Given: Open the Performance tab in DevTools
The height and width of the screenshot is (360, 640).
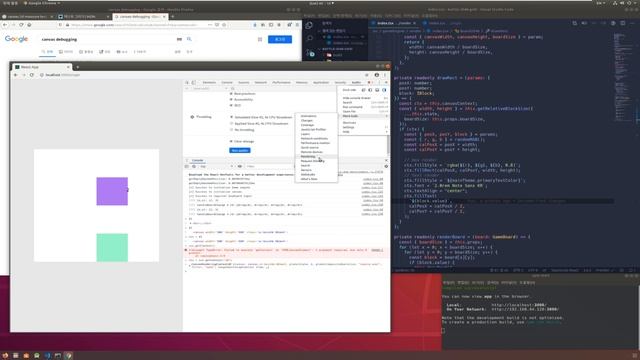Looking at the screenshot, I should (282, 82).
